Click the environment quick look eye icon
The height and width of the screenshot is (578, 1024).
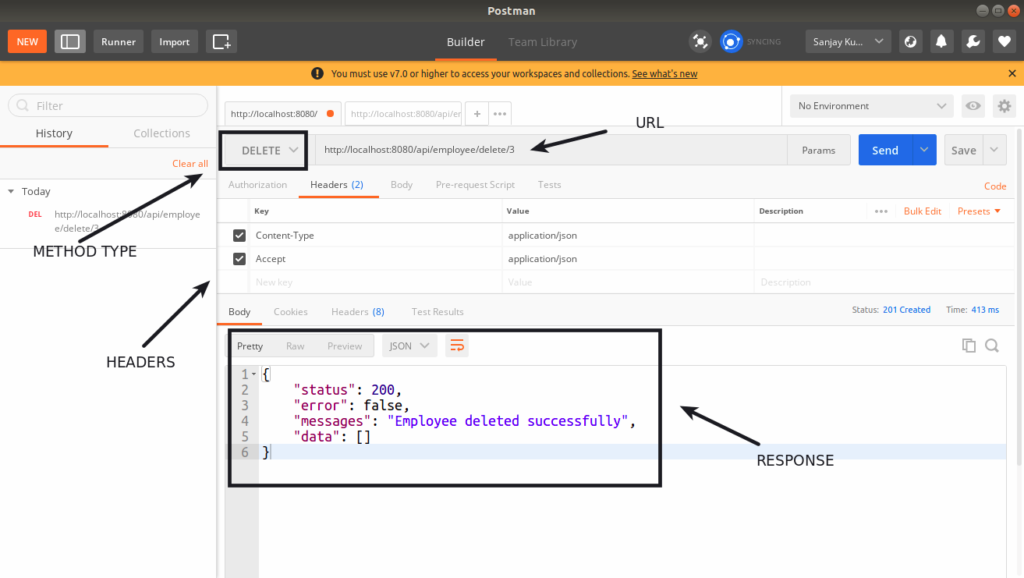pyautogui.click(x=972, y=106)
